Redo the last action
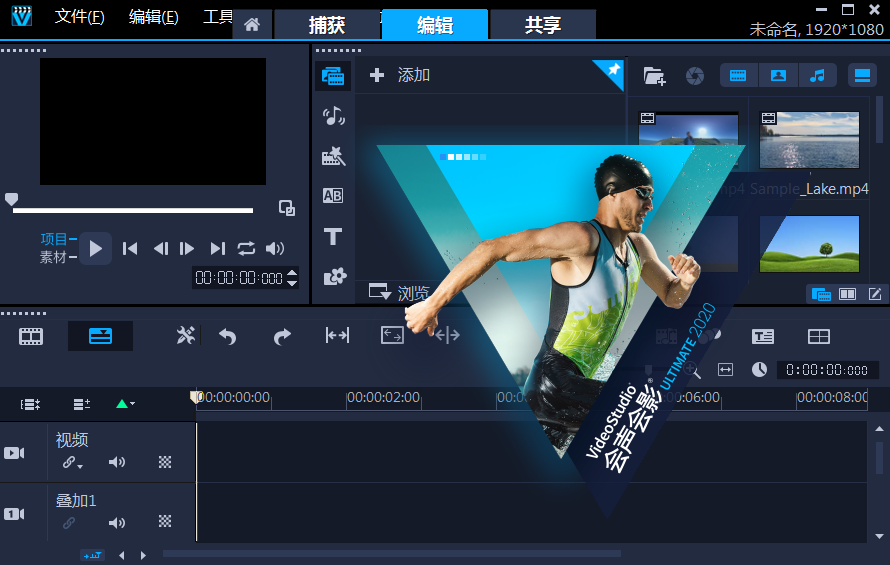 [x=282, y=336]
